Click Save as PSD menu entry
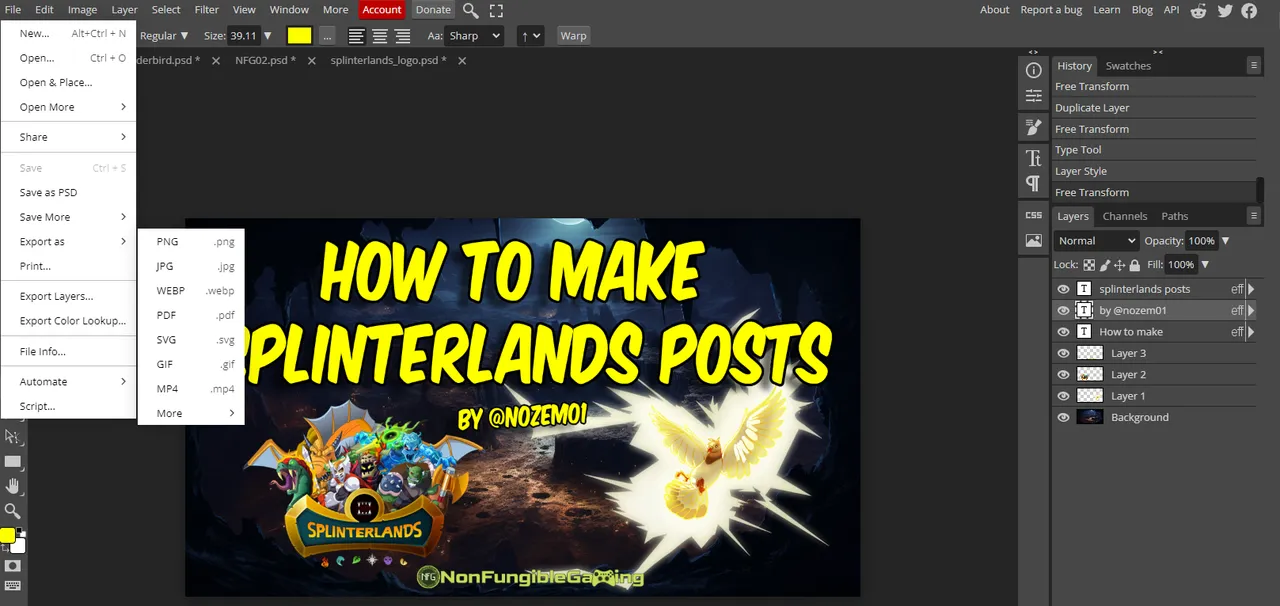The height and width of the screenshot is (606, 1280). [68, 193]
